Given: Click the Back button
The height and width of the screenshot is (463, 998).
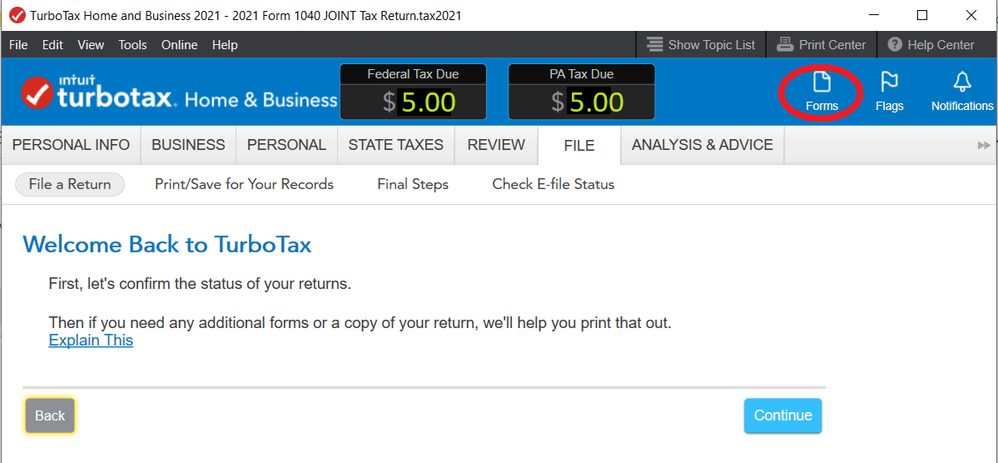Looking at the screenshot, I should [50, 415].
